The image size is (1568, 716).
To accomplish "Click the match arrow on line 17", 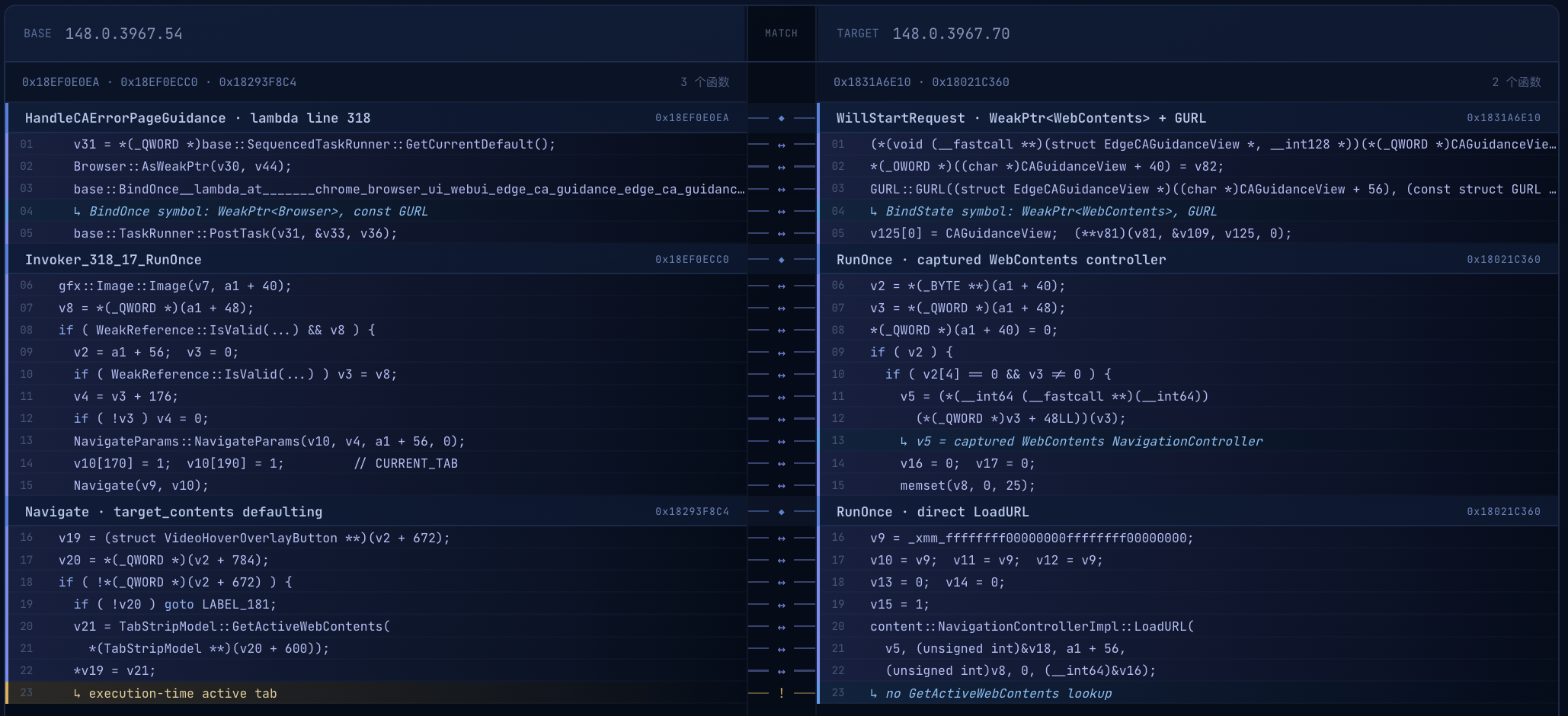I will pos(781,560).
